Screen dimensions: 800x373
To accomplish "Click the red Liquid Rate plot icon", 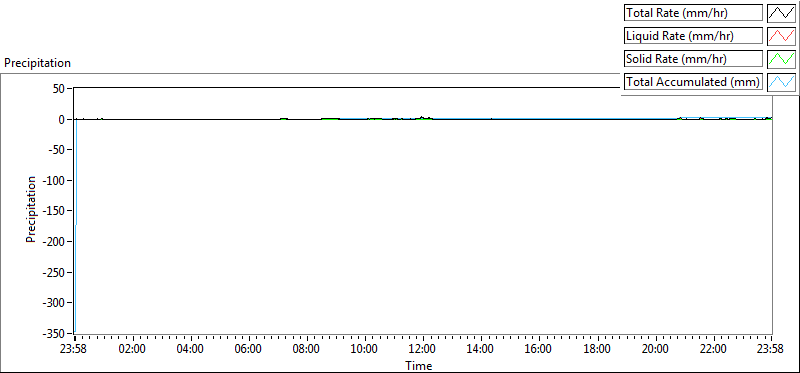I will (781, 36).
